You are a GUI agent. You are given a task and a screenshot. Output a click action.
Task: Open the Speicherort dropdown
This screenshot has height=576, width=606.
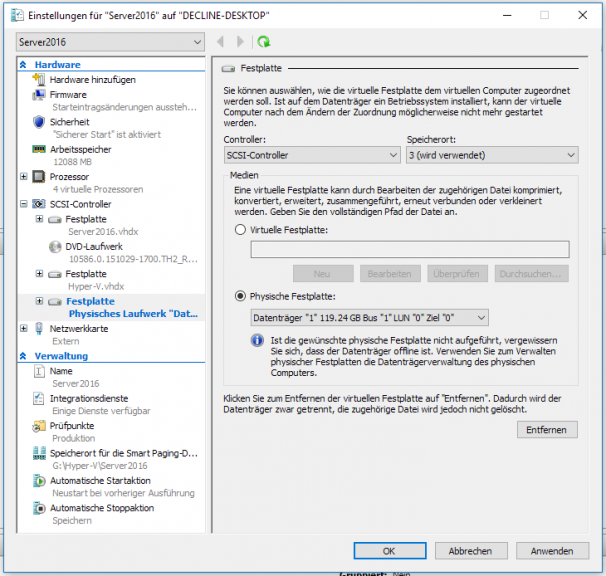(x=492, y=155)
